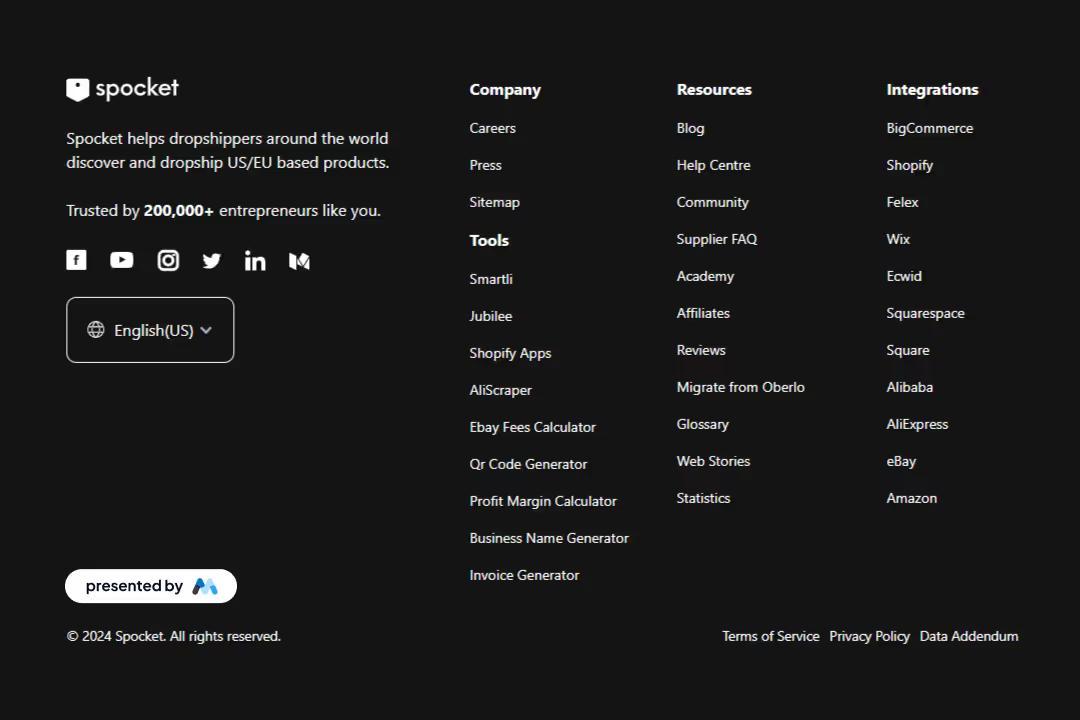View the Privacy Policy
Screen dimensions: 1080x720
(x=869, y=636)
